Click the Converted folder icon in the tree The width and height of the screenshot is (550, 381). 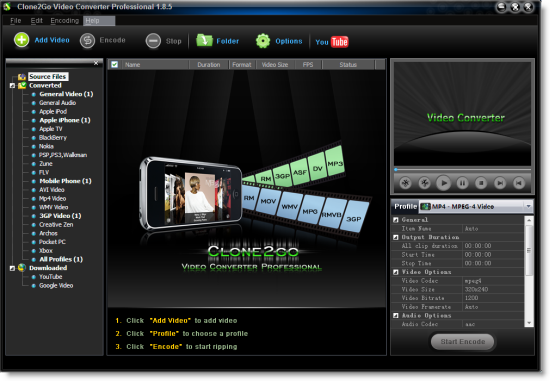(x=22, y=85)
